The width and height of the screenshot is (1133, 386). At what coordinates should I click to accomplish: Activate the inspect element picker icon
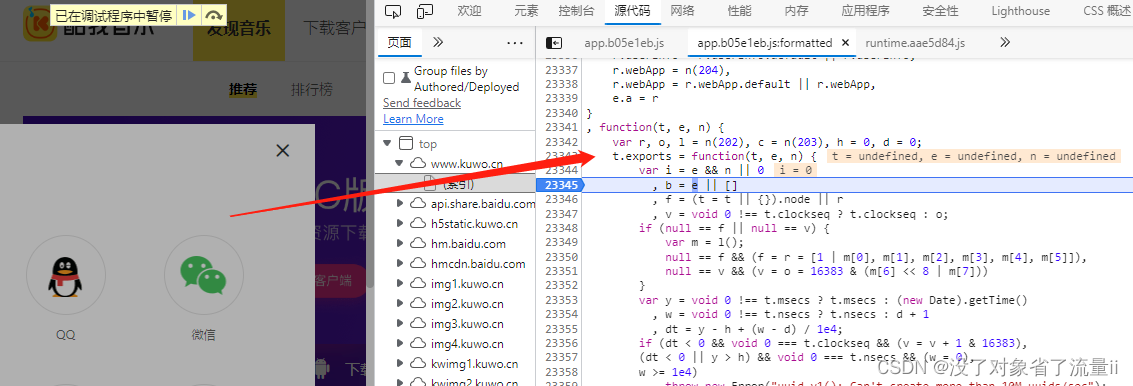click(393, 11)
